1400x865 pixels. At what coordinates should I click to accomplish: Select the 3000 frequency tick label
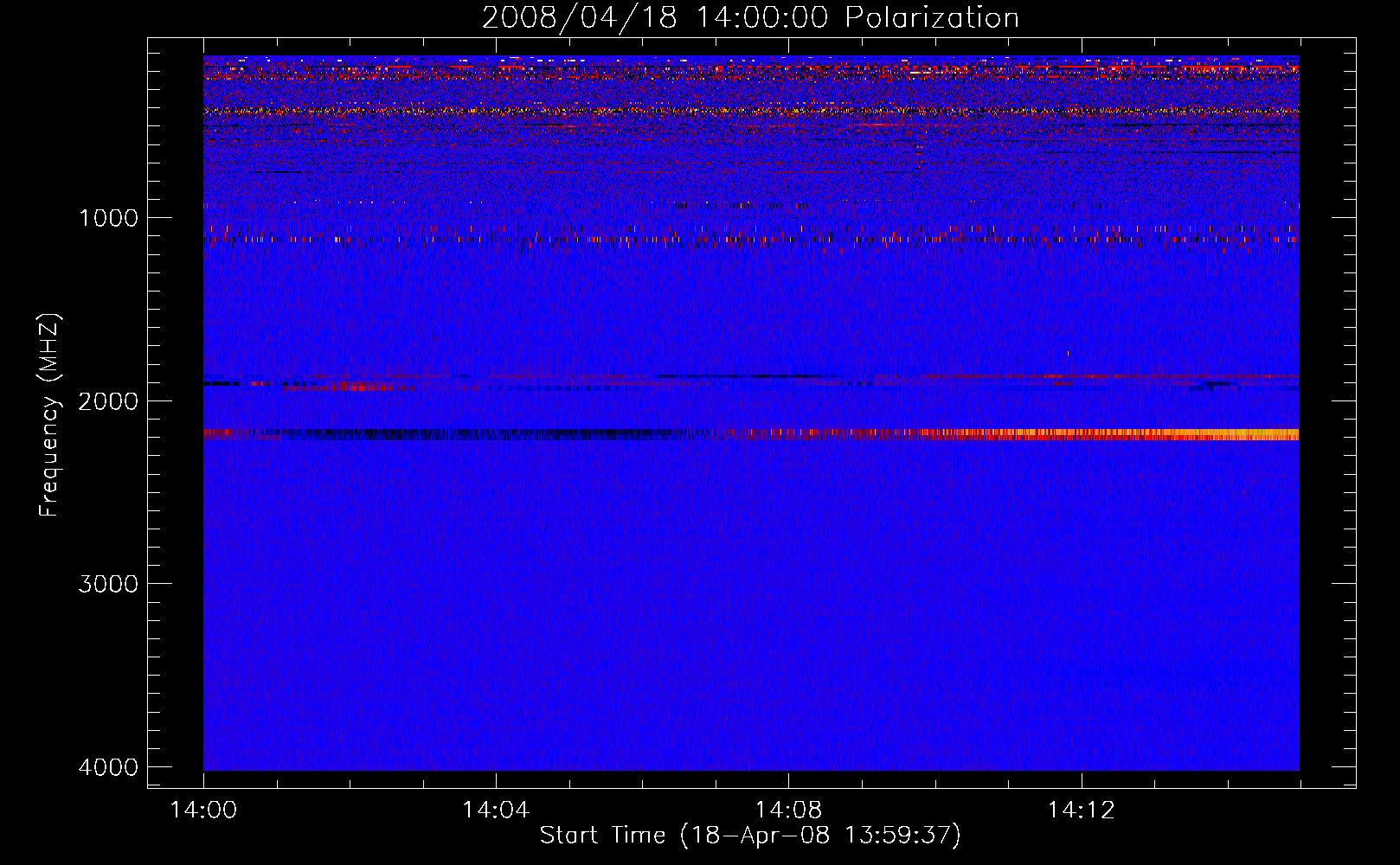[x=108, y=584]
